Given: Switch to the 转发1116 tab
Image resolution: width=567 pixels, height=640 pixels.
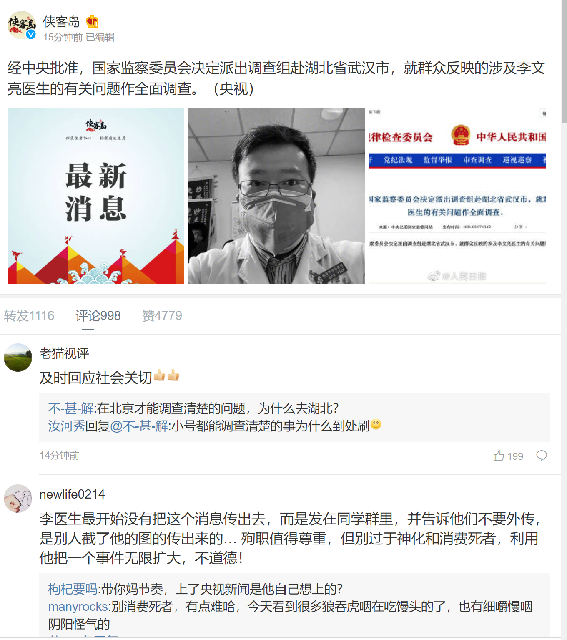Looking at the screenshot, I should [29, 316].
